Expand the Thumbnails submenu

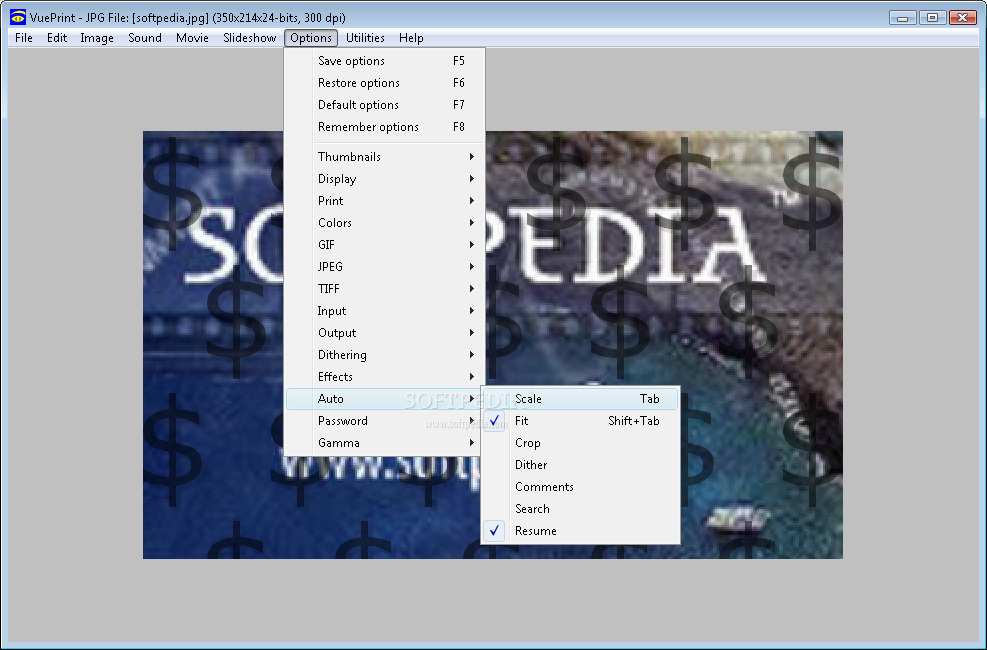tap(385, 157)
